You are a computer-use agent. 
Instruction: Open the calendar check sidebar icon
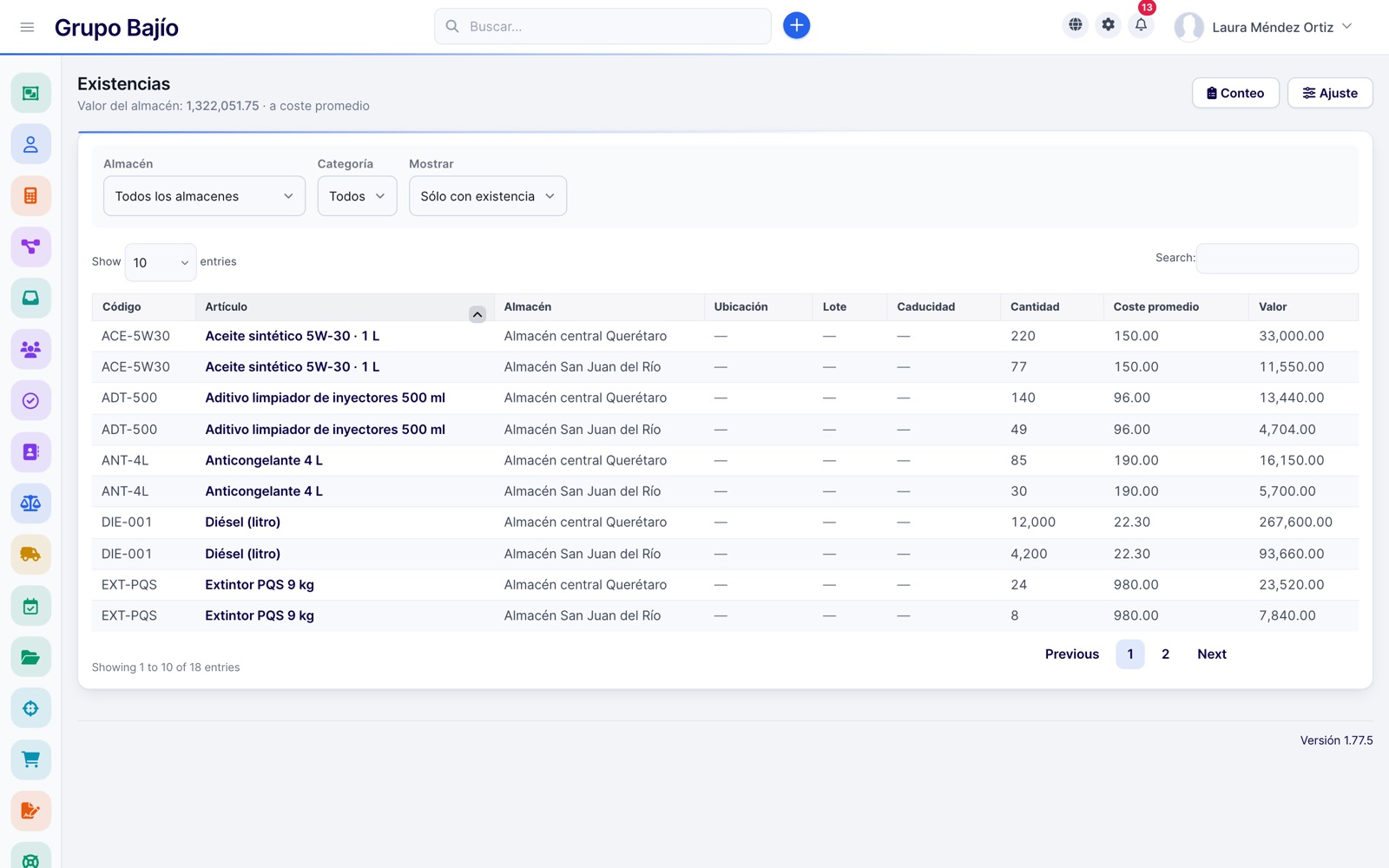(30, 606)
